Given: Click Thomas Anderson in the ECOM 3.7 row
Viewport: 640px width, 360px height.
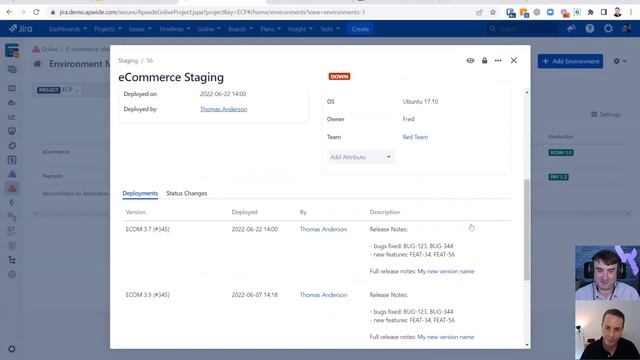Looking at the screenshot, I should [323, 229].
